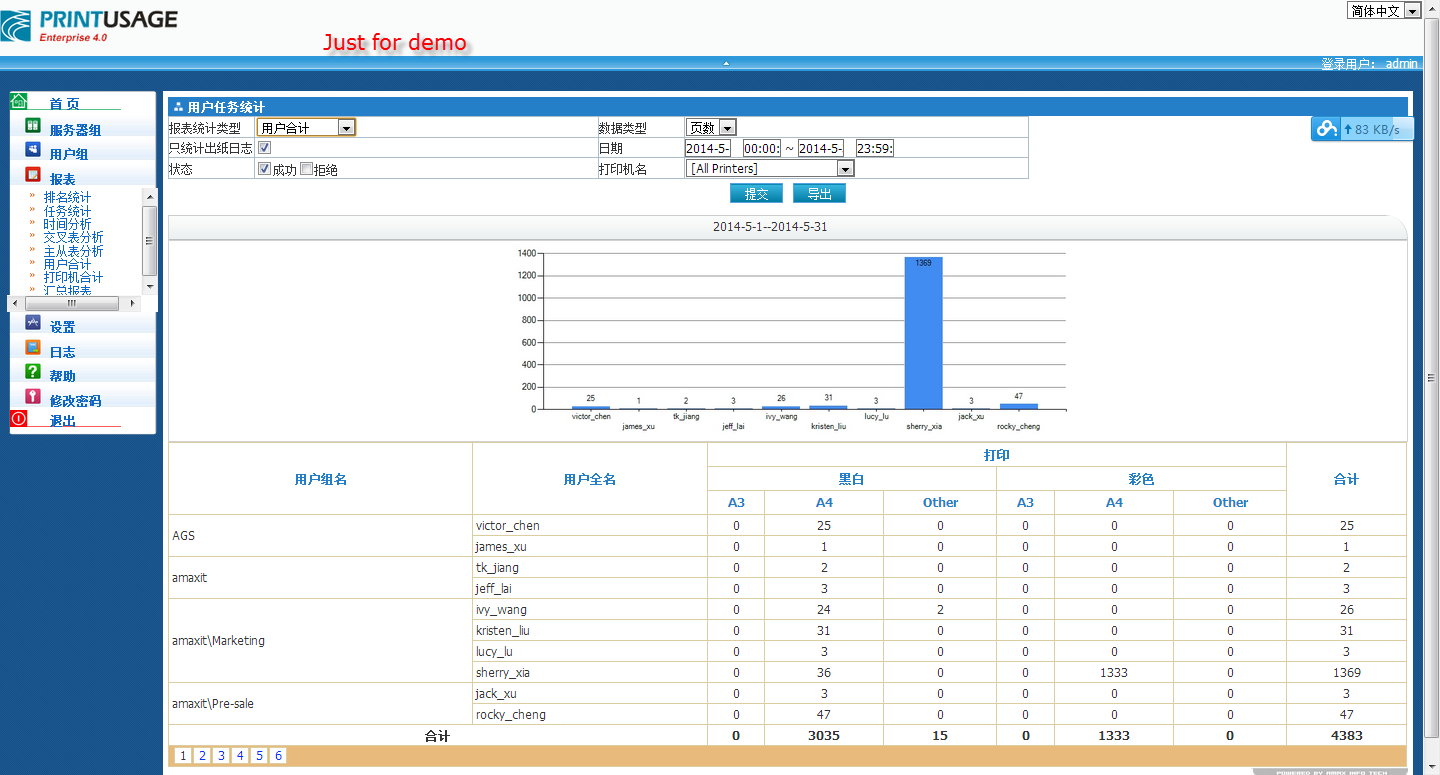Click the red power icon beside 退出

point(19,418)
